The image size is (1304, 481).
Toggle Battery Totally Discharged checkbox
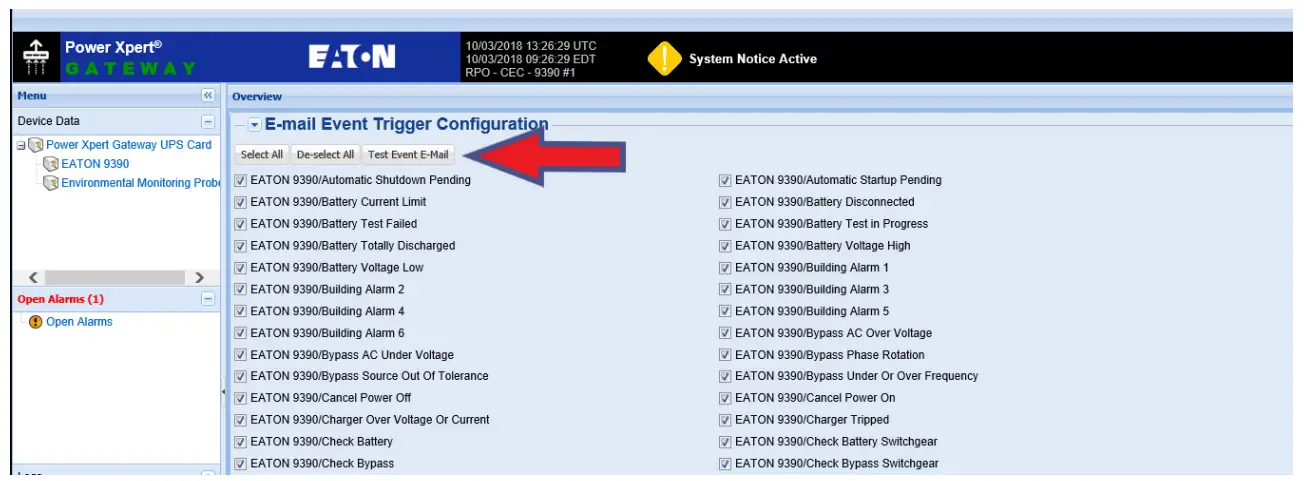240,246
